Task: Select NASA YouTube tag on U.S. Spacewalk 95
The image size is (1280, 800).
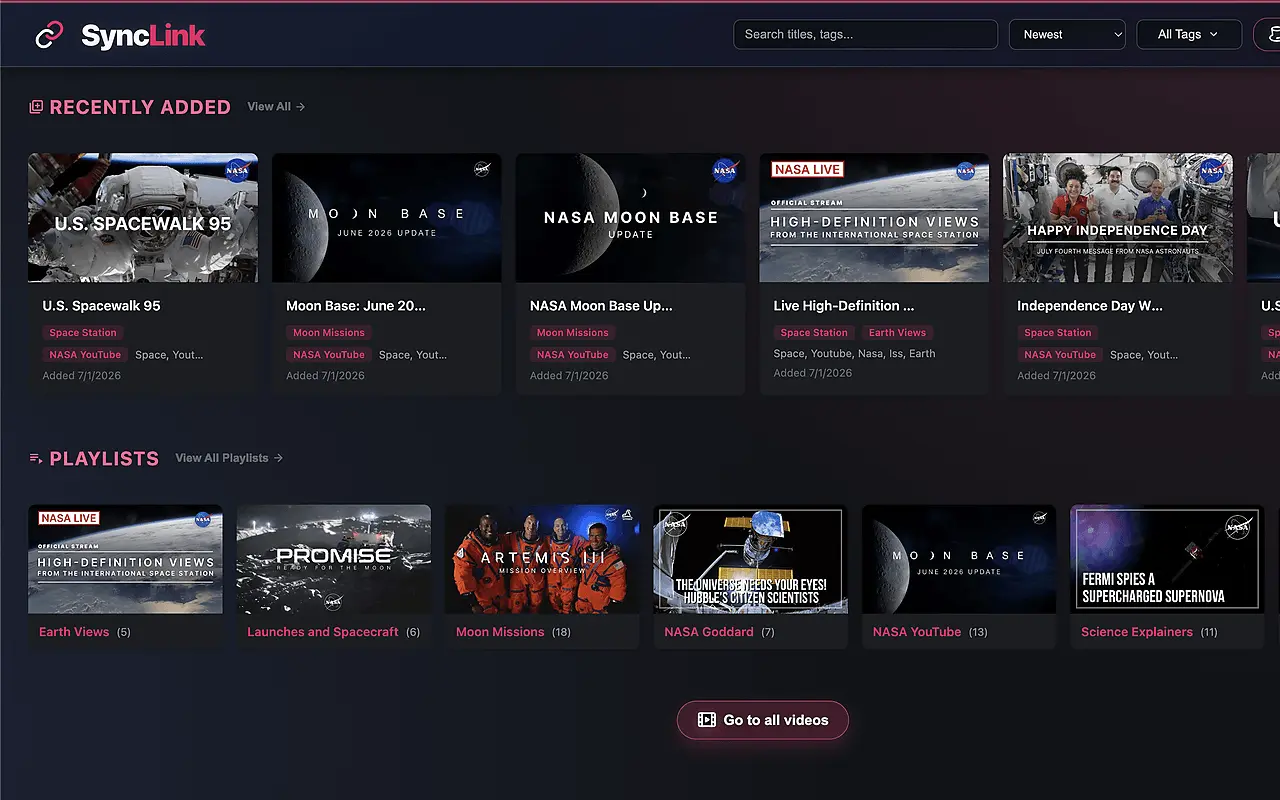Action: 85,355
